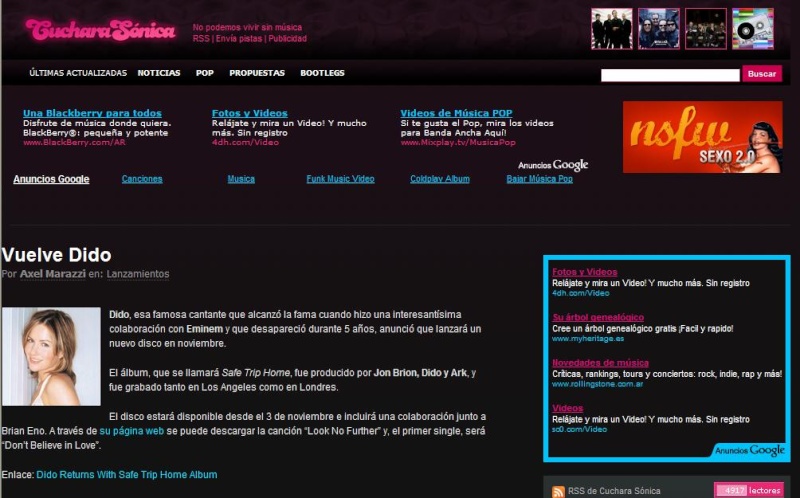Open the Vuelve Dido article title
The image size is (800, 498).
(57, 255)
